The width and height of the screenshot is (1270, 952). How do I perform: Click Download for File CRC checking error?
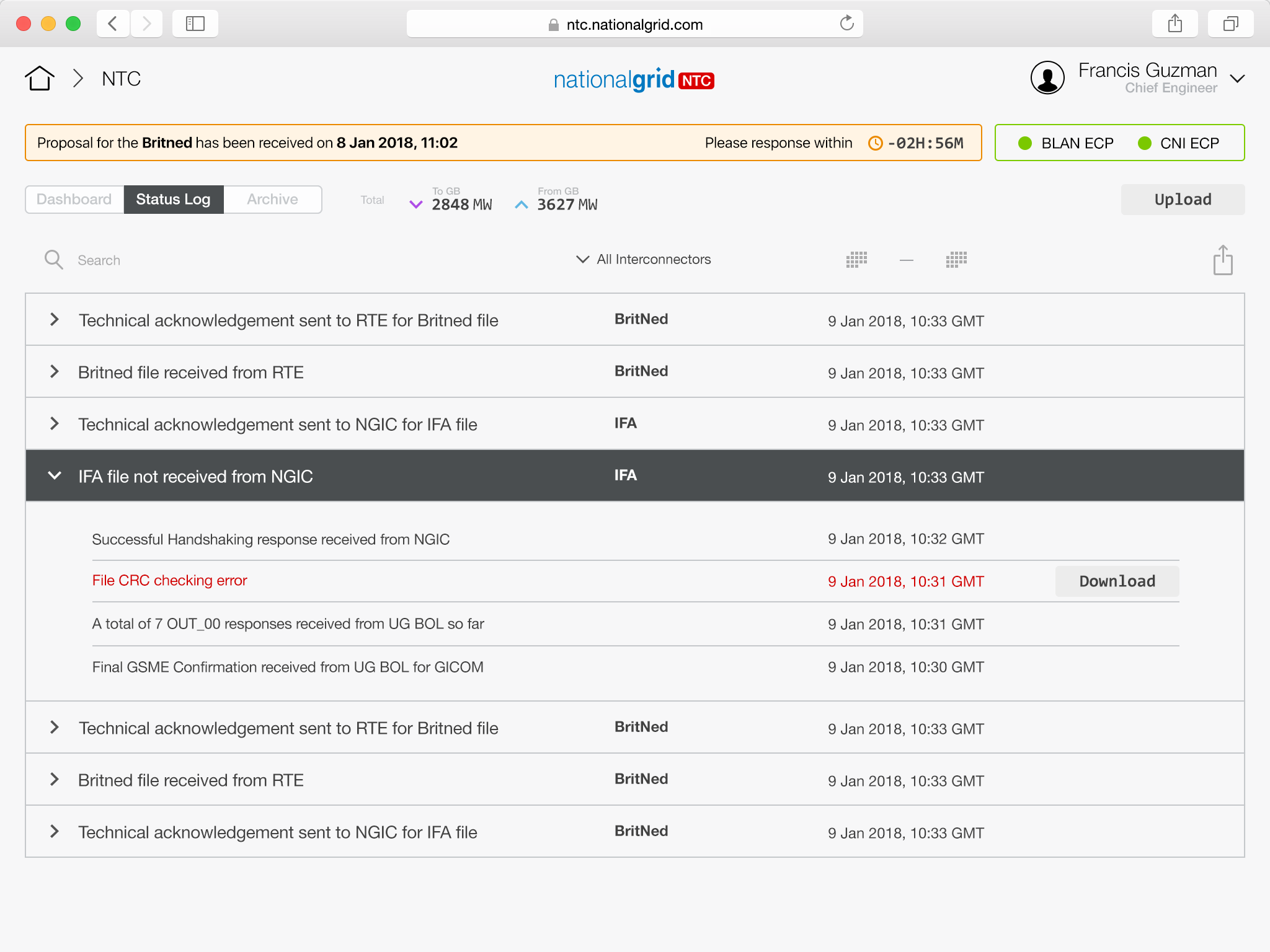[1117, 581]
